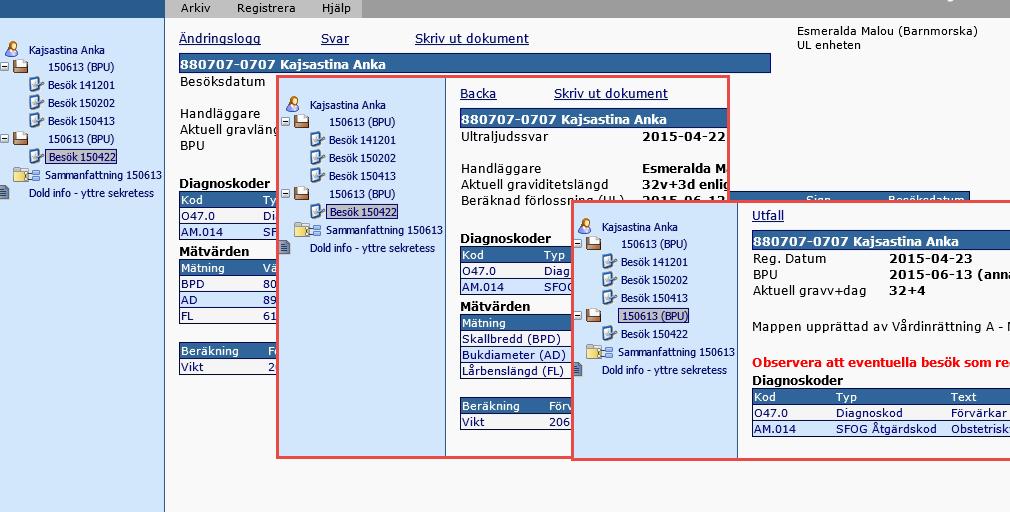Collapse first 150613 (BPU) folder in middle panel
The width and height of the screenshot is (1010, 512).
pos(286,122)
